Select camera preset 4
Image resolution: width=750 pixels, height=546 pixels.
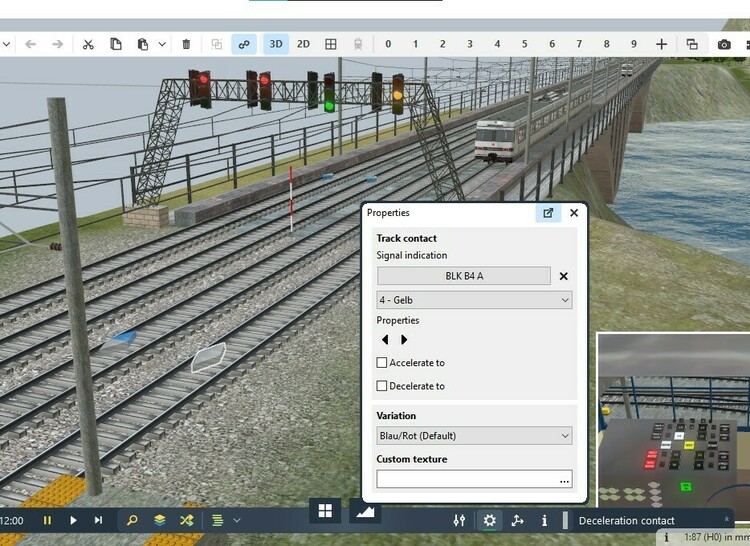497,44
